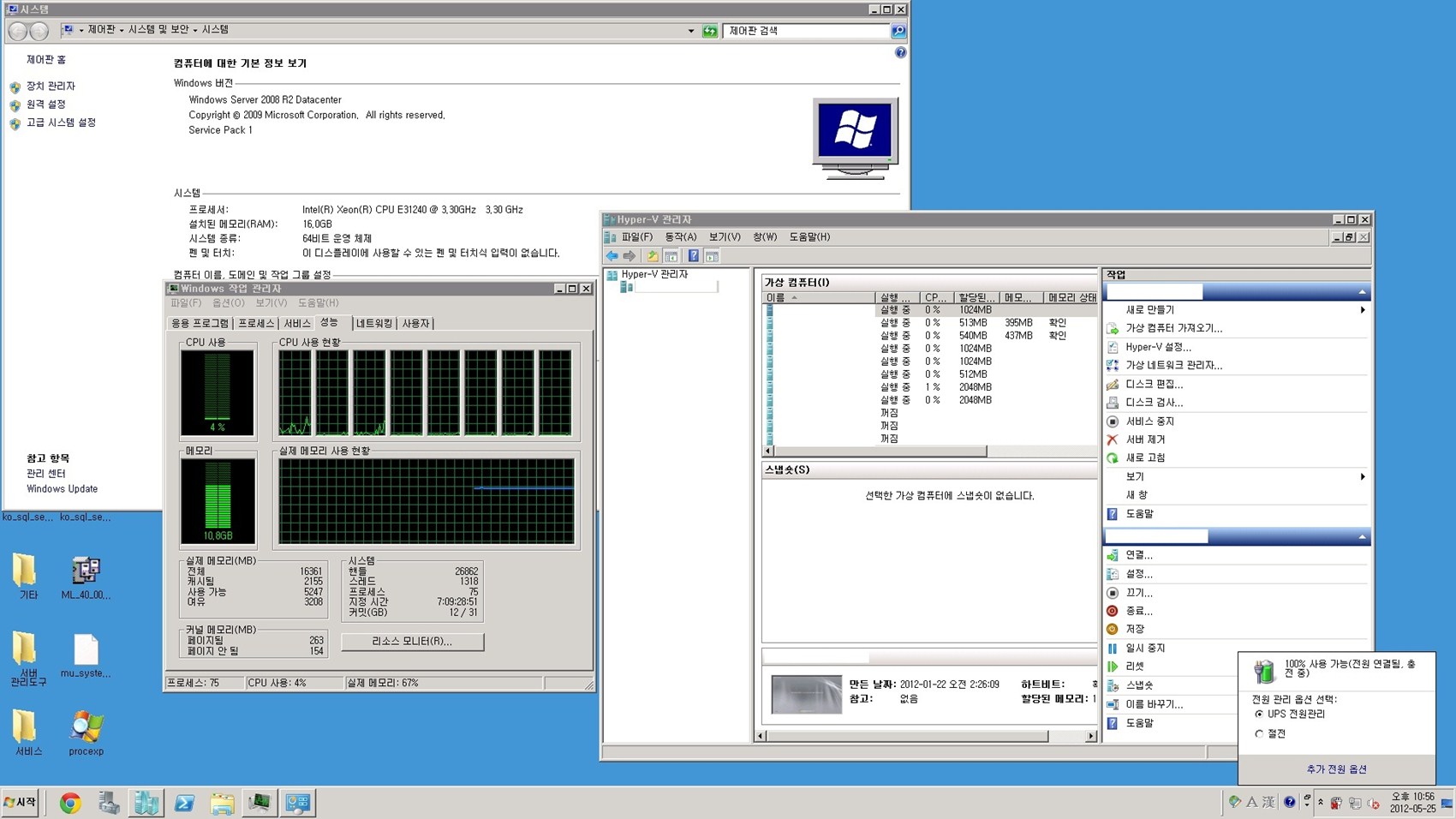
Task: Collapse the VM actions section header
Action: click(x=1362, y=536)
